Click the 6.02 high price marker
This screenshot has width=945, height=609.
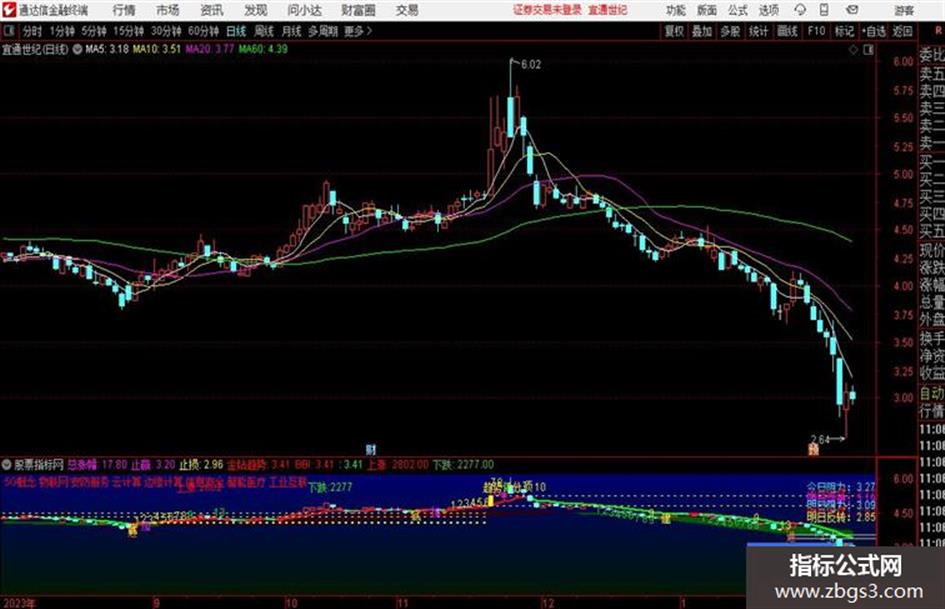(x=531, y=65)
